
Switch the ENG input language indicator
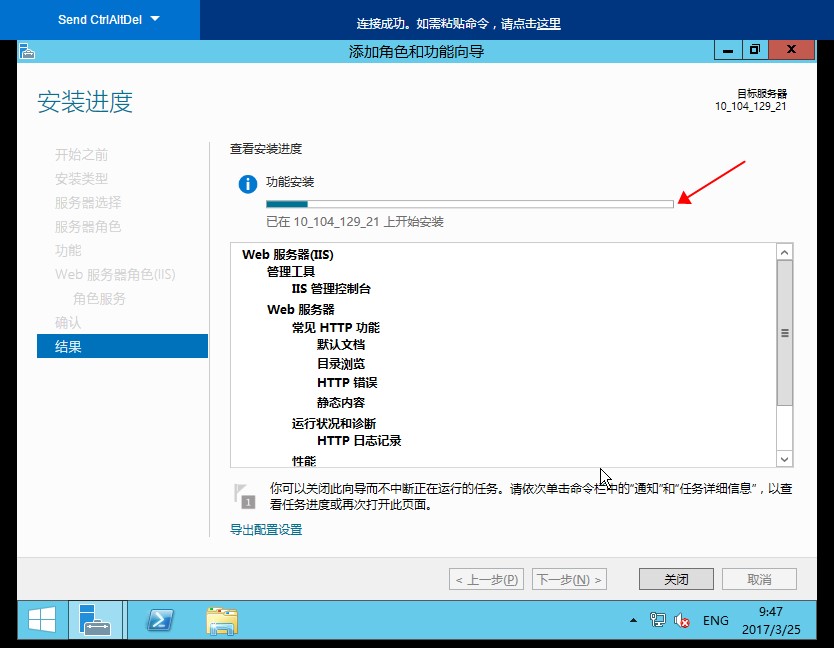click(x=715, y=621)
